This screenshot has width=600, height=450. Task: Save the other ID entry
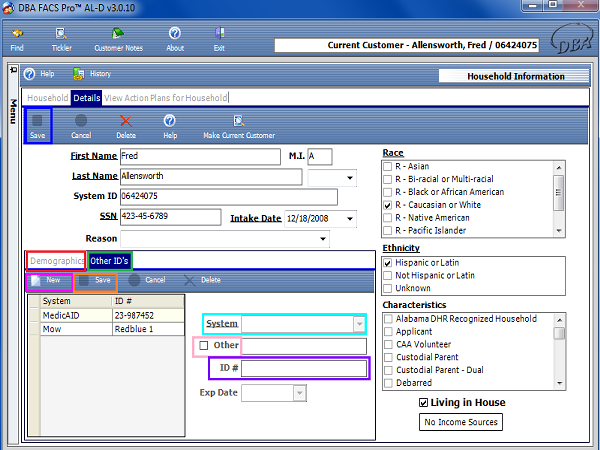(95, 281)
